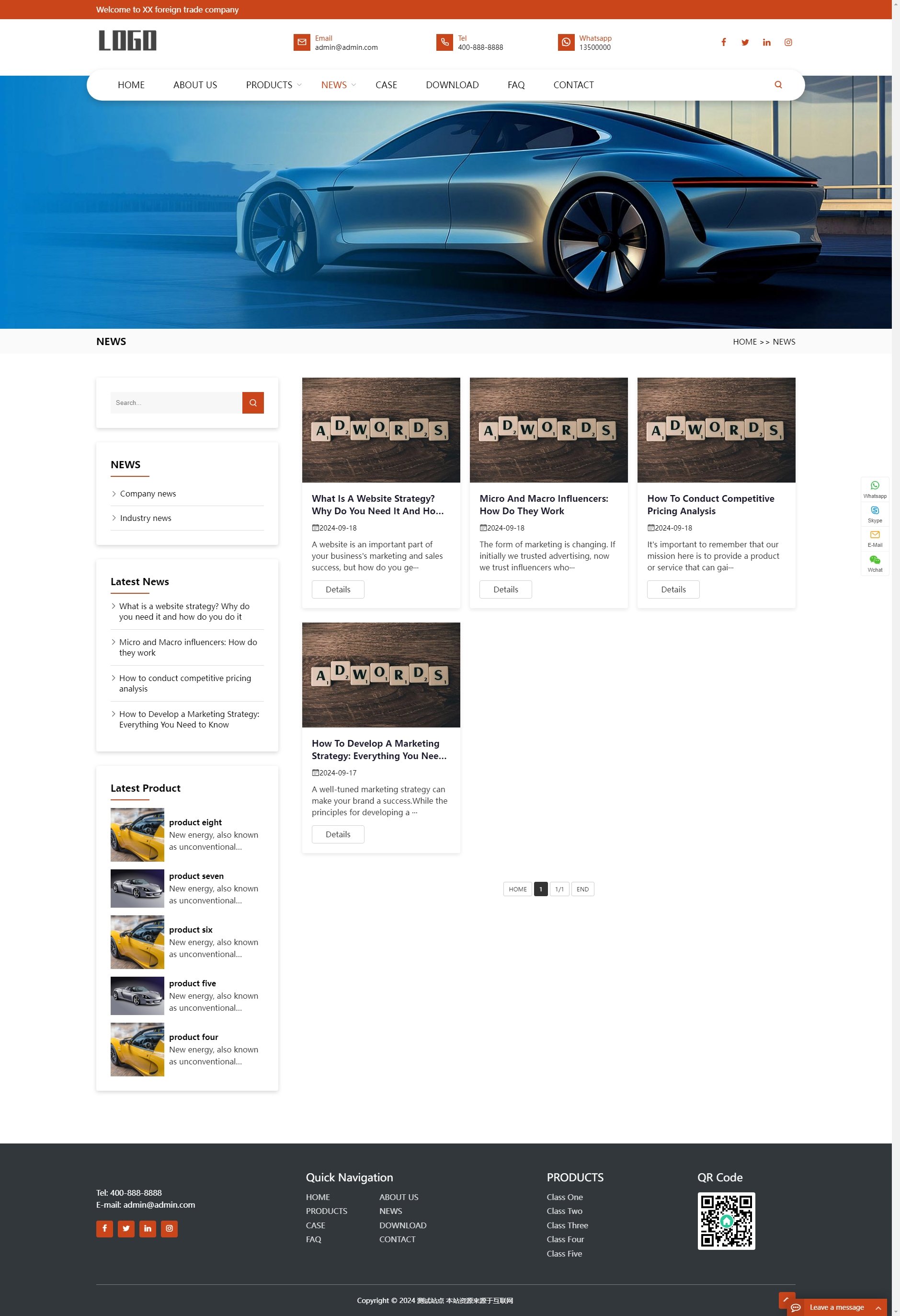
Task: Open Class Three link in footer products
Action: (567, 1225)
